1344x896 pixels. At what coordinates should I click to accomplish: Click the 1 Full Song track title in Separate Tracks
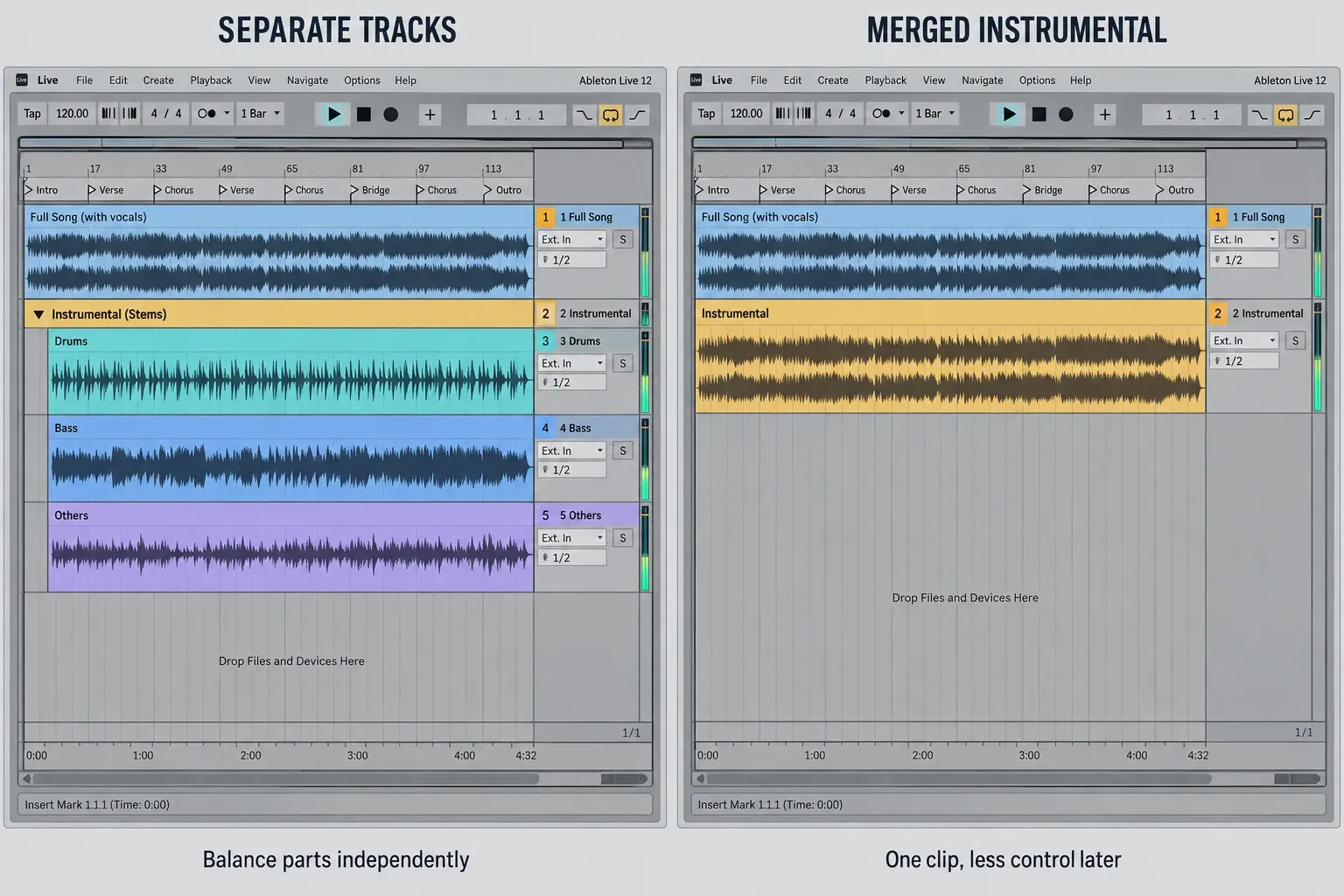[x=586, y=217]
